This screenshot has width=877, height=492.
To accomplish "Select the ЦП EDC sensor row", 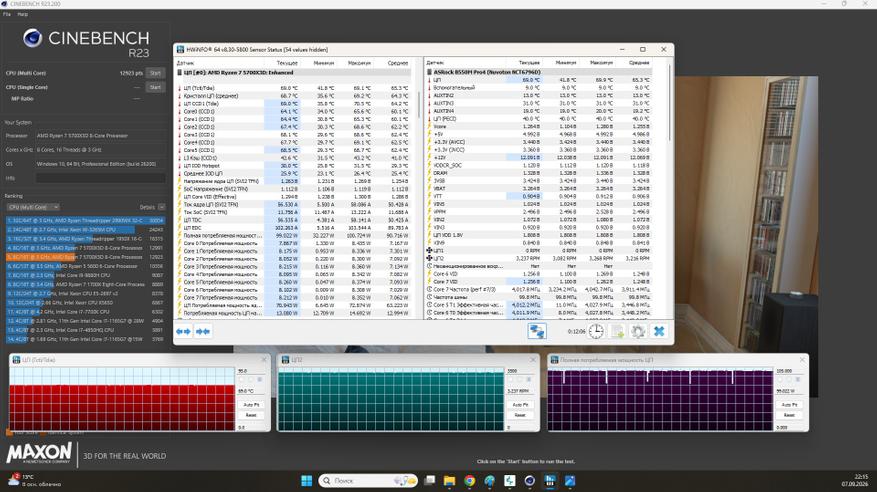I will [295, 228].
